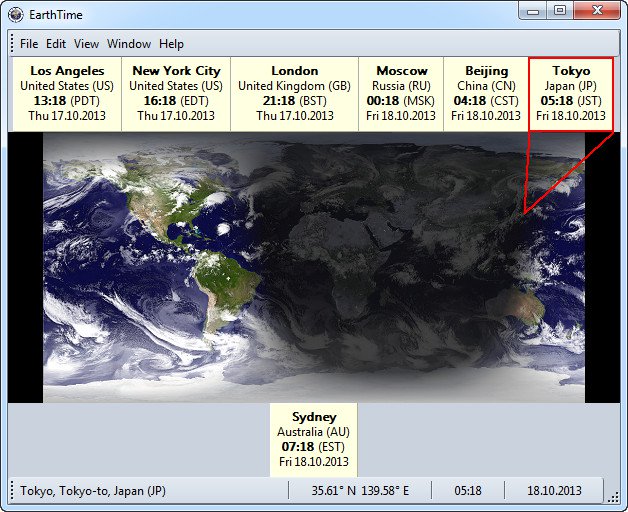Open the File menu
Screen dimensions: 628x512
tap(29, 44)
